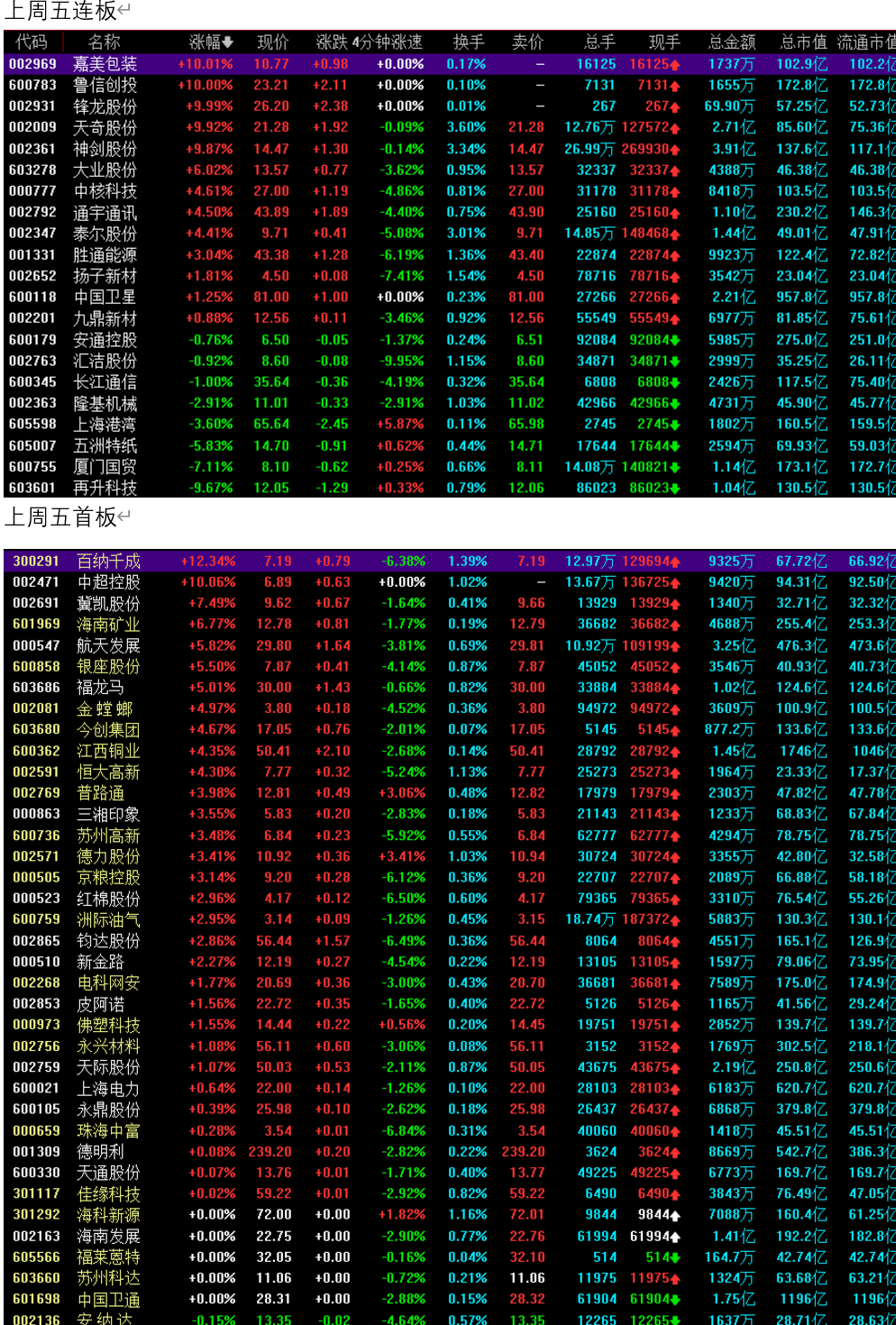Viewport: 896px width, 1325px height.
Task: Select stock 九鼎新材
Action: click(105, 318)
